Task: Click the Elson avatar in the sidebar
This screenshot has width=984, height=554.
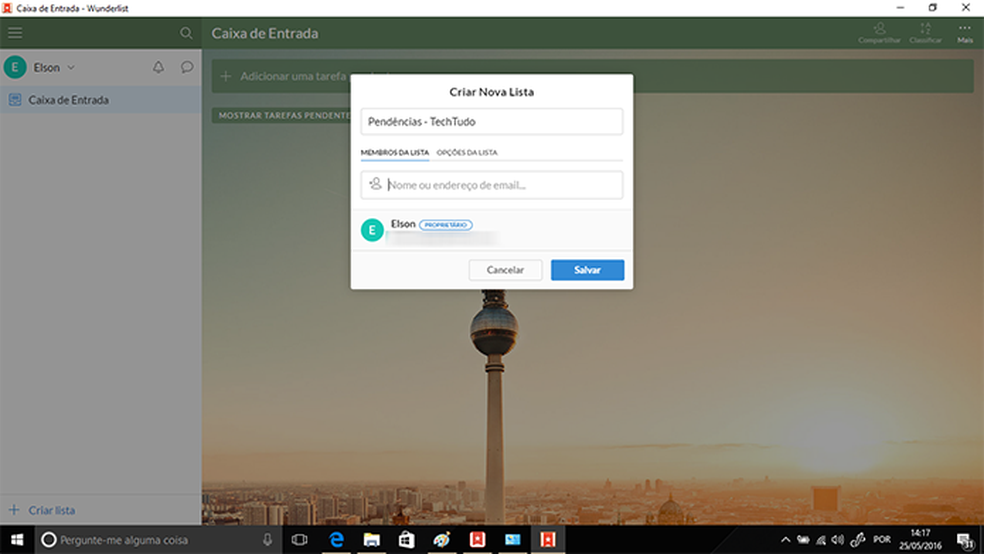Action: coord(15,67)
